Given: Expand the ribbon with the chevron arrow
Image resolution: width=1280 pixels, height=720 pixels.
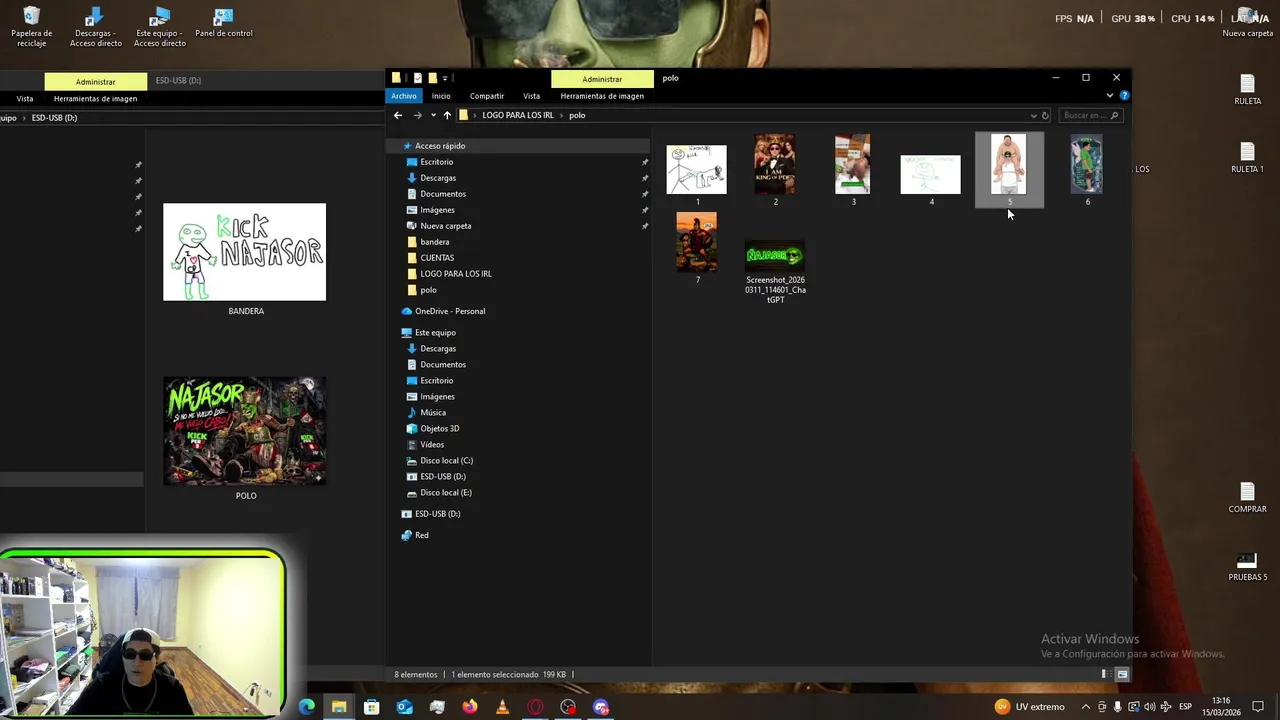Looking at the screenshot, I should [x=1110, y=96].
